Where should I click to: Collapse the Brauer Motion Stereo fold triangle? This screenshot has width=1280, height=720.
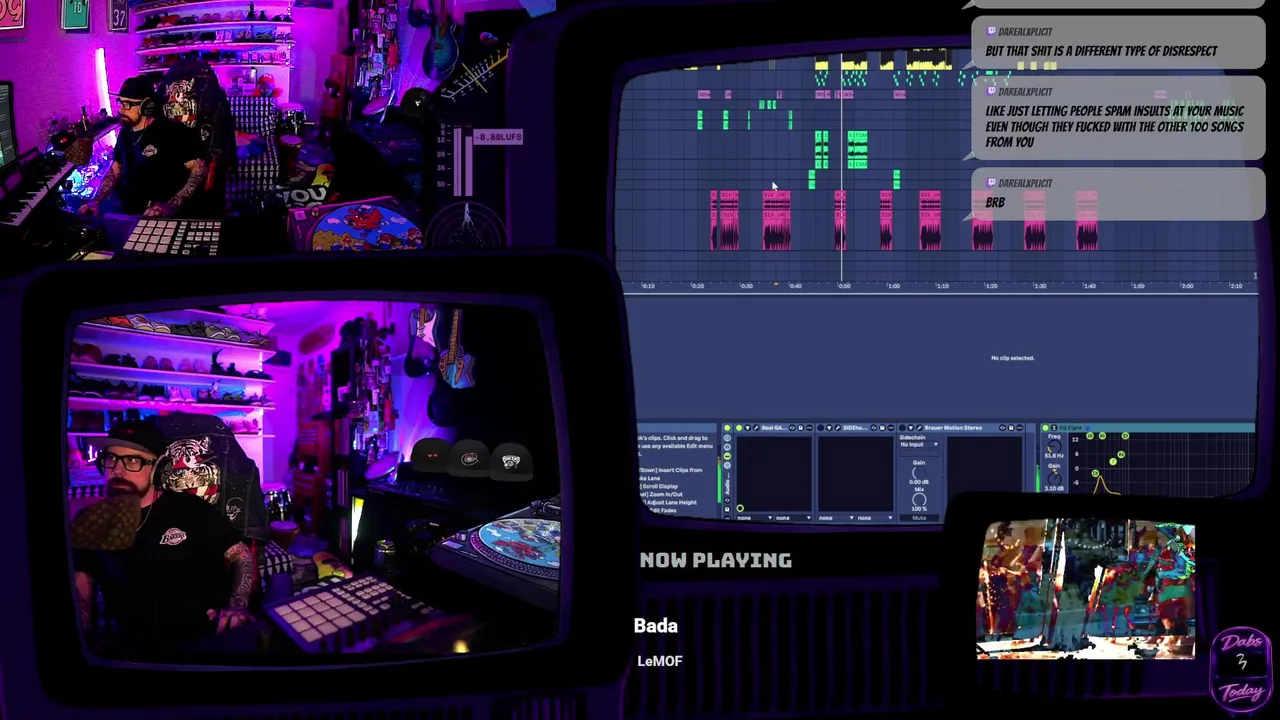click(x=911, y=428)
